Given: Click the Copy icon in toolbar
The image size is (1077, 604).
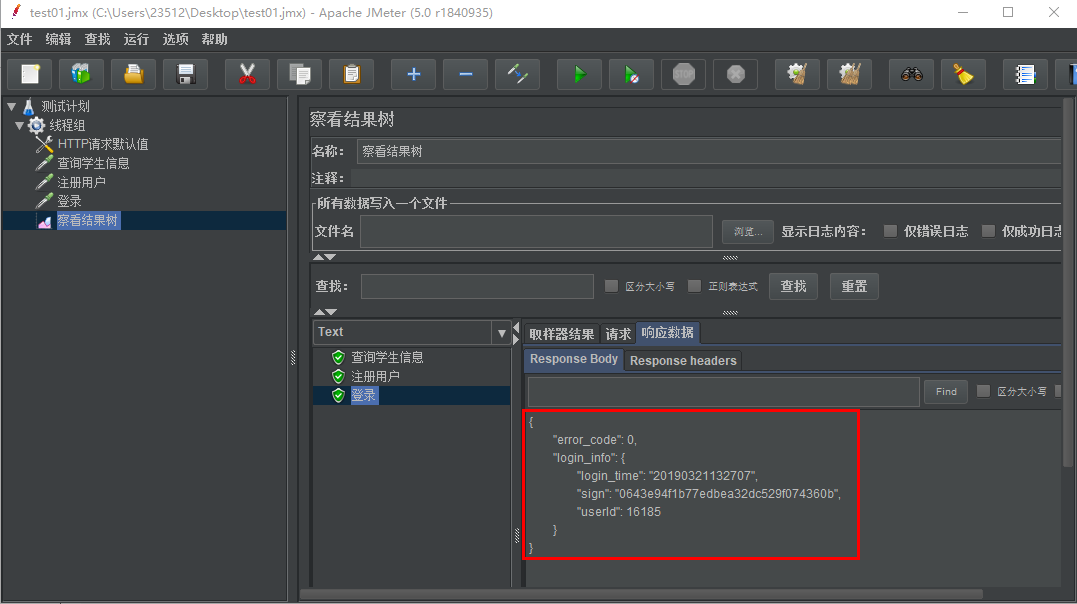Looking at the screenshot, I should tap(299, 74).
